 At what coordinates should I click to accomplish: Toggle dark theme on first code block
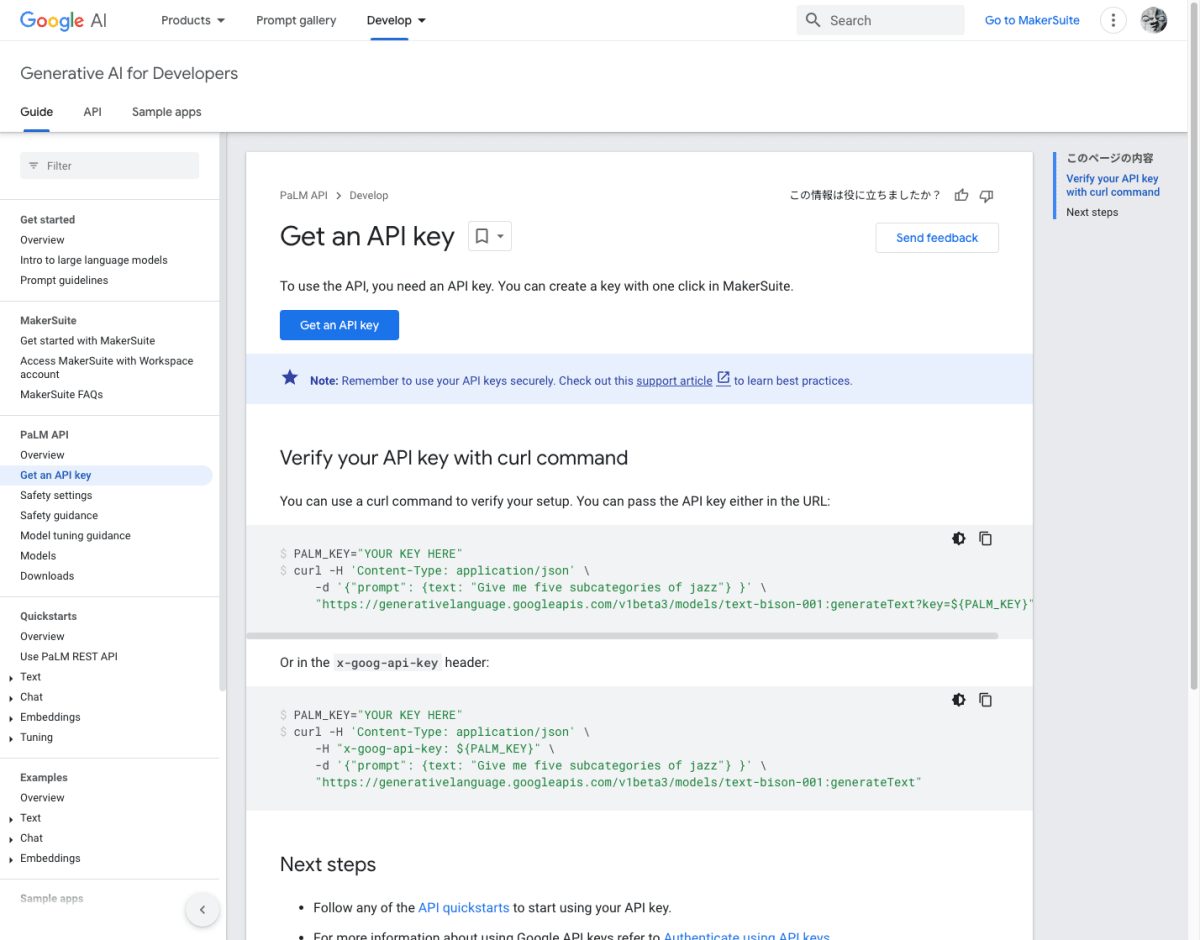tap(959, 538)
